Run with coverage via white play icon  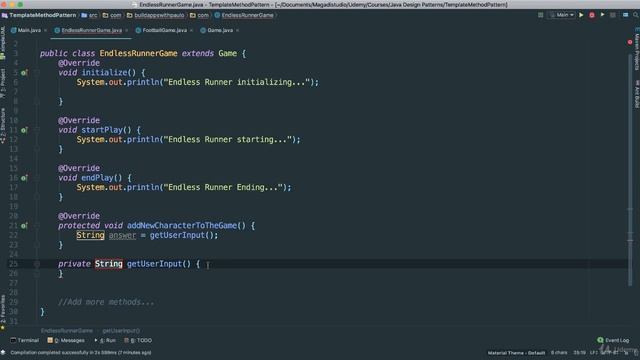(602, 15)
